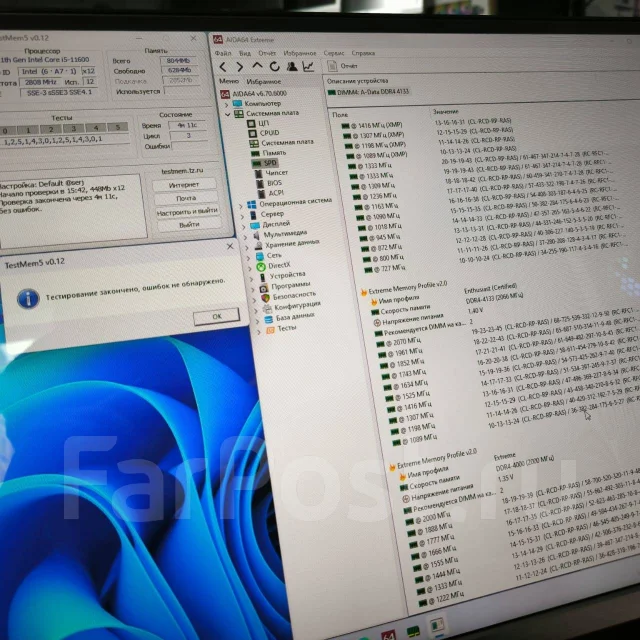Expand the Сервер tree node
Screen dimensions: 640x640
coord(242,216)
